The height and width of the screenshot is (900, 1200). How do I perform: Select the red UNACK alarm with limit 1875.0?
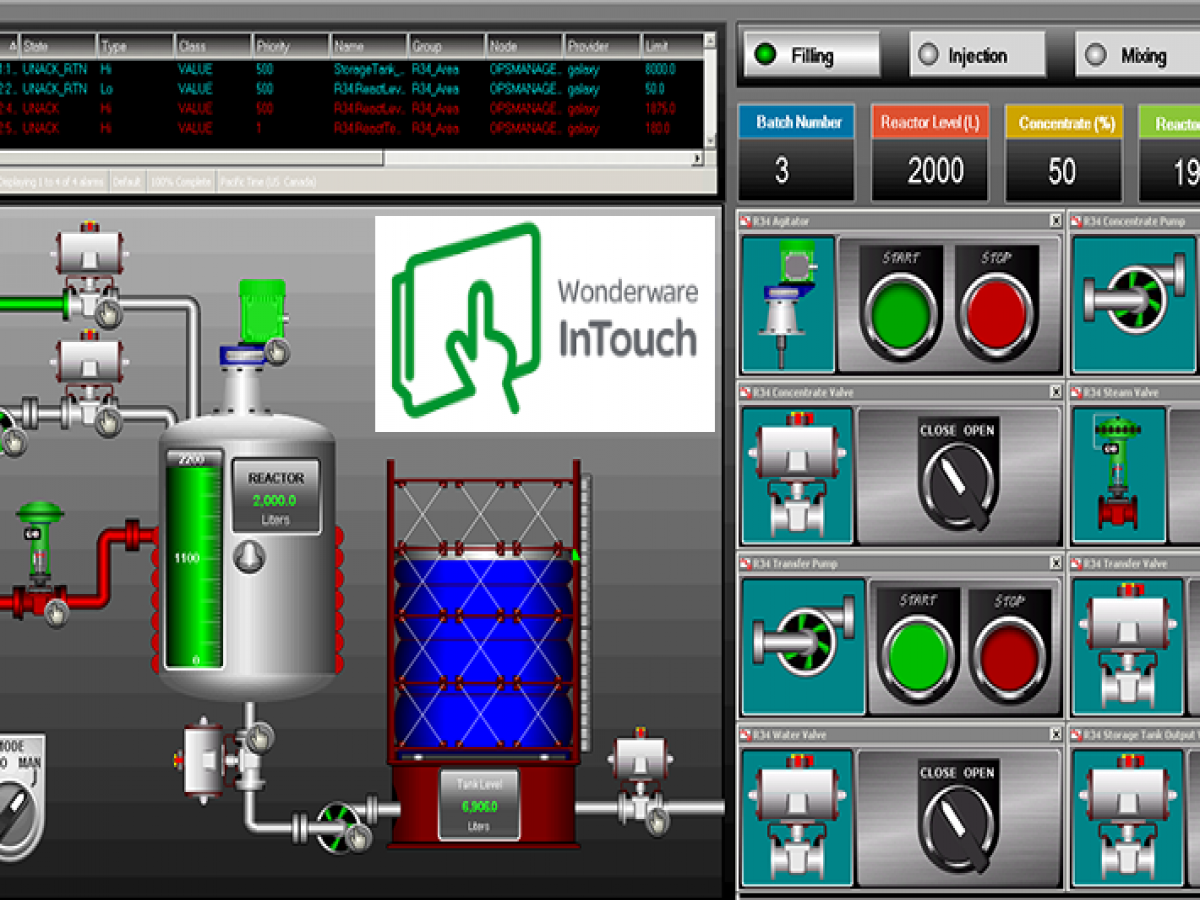(x=350, y=108)
